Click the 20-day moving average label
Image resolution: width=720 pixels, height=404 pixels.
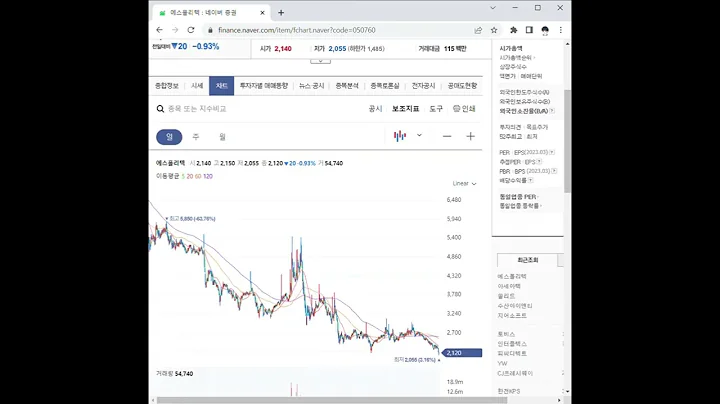(x=190, y=176)
